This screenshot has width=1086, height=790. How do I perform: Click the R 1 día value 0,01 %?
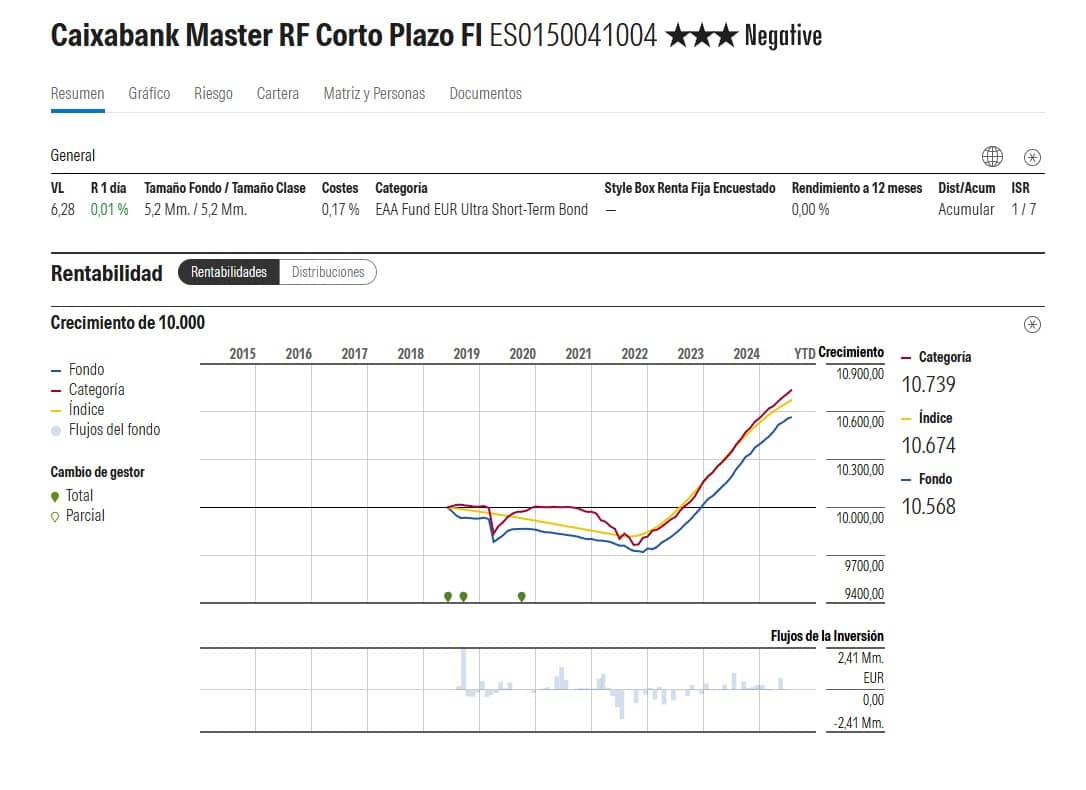(x=109, y=210)
